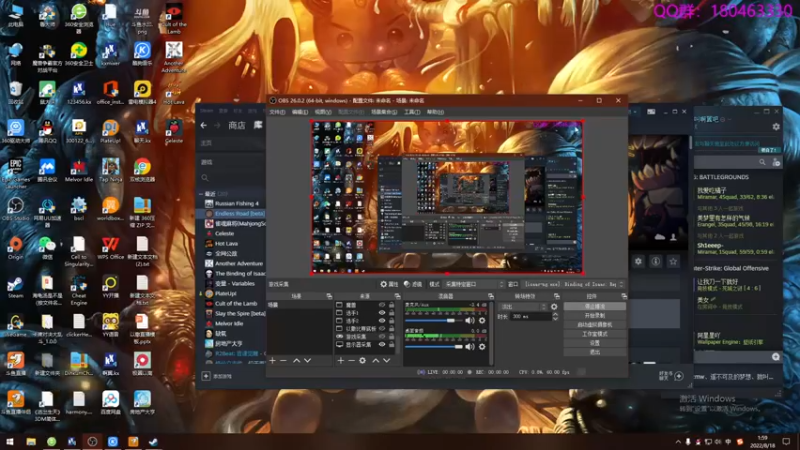The height and width of the screenshot is (450, 800).
Task: Pop out the 控件 dock using its header icon
Action: [x=623, y=296]
